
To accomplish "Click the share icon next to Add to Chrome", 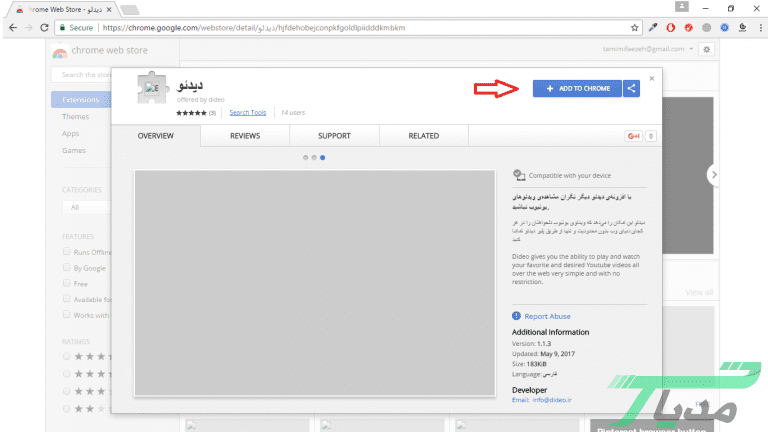I will click(631, 89).
